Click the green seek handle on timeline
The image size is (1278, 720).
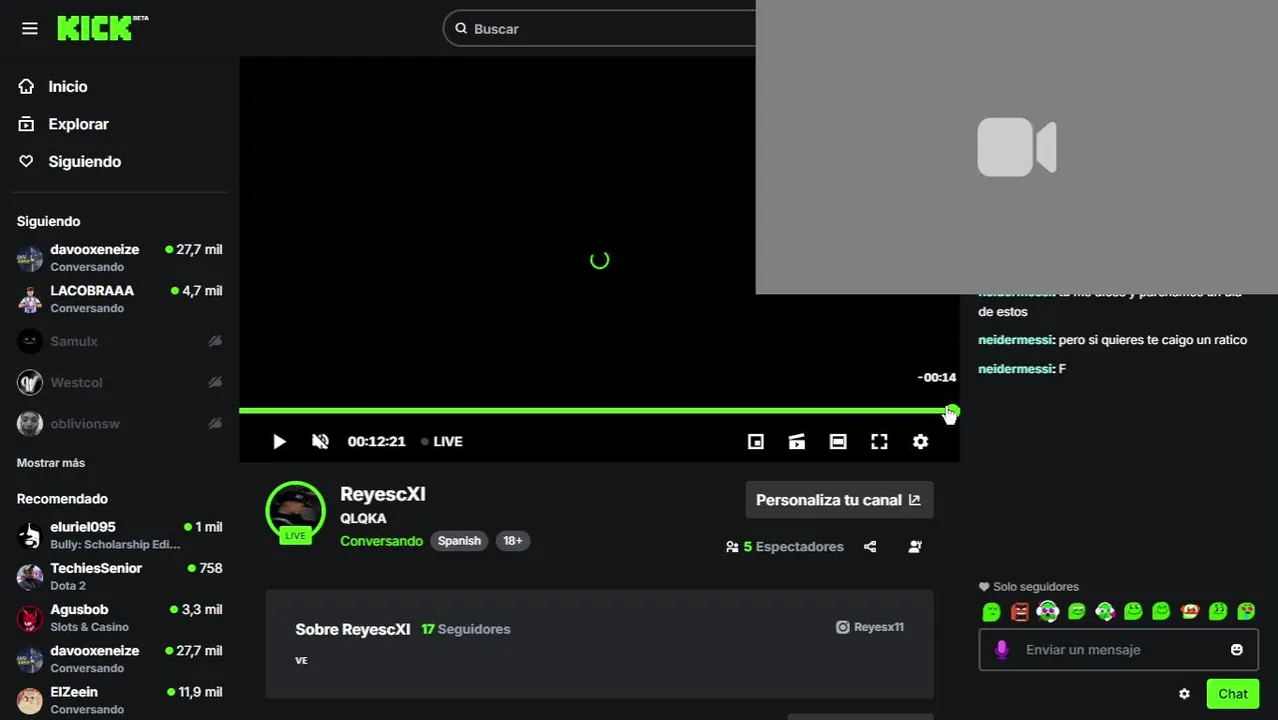(x=952, y=411)
